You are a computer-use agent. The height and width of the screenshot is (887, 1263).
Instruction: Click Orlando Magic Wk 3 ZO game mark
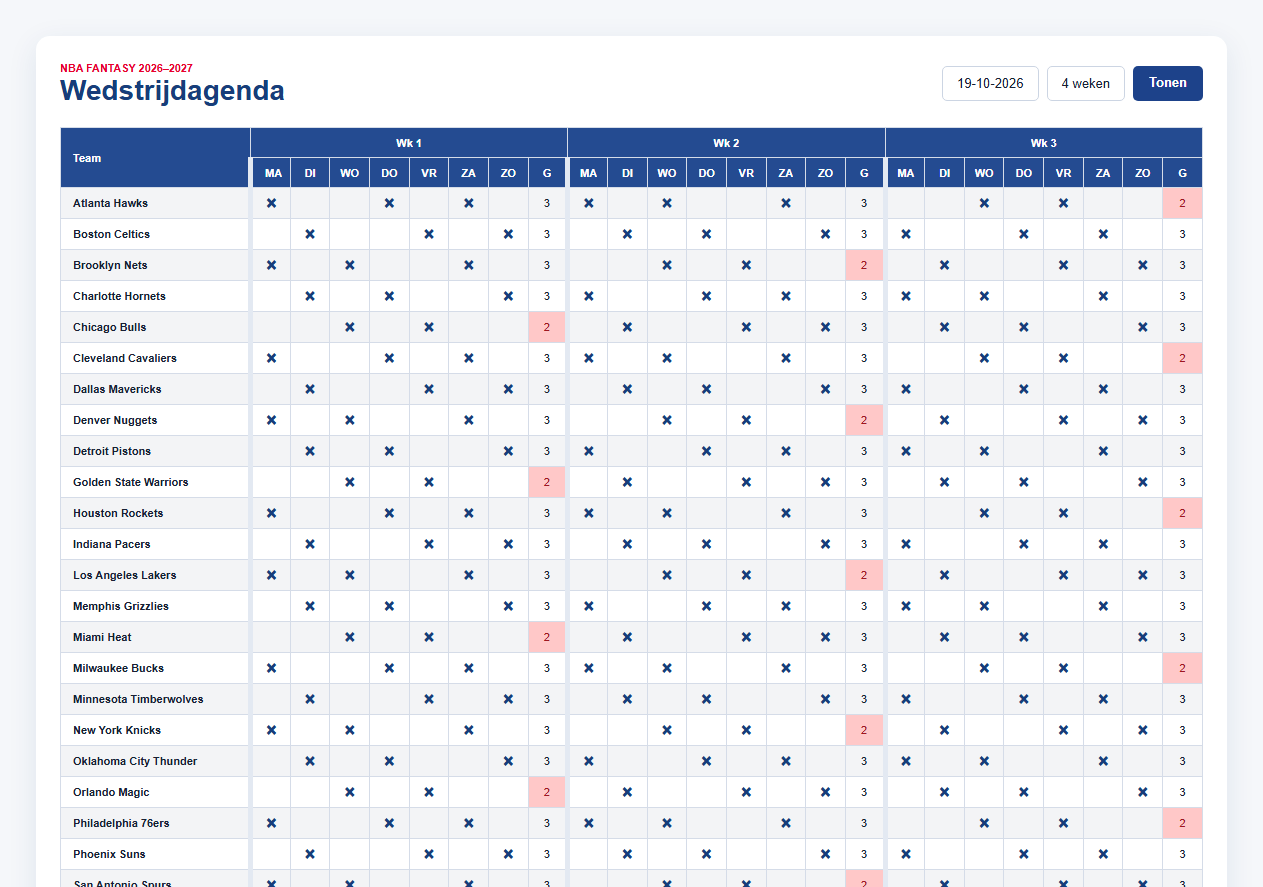point(1142,792)
